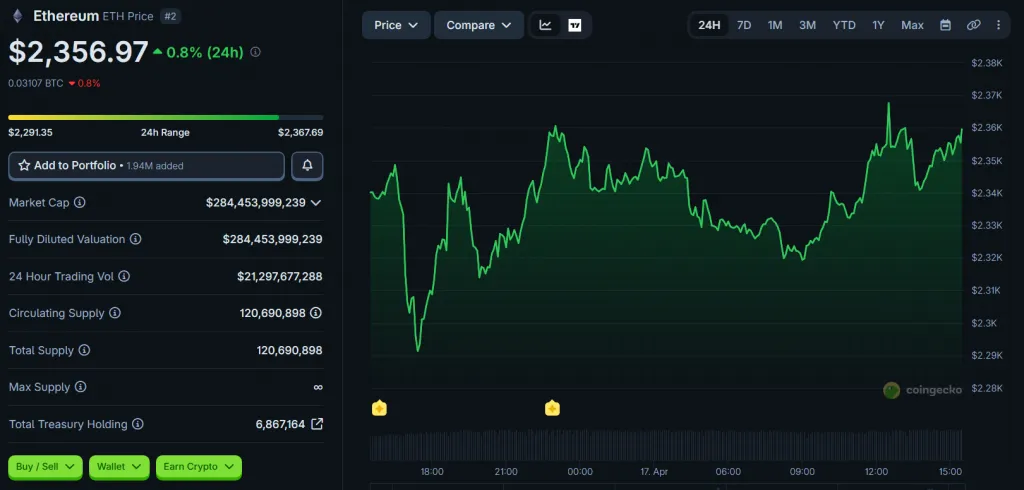Open the Price chart type dropdown
Screen dimensions: 1024x490
tap(396, 25)
